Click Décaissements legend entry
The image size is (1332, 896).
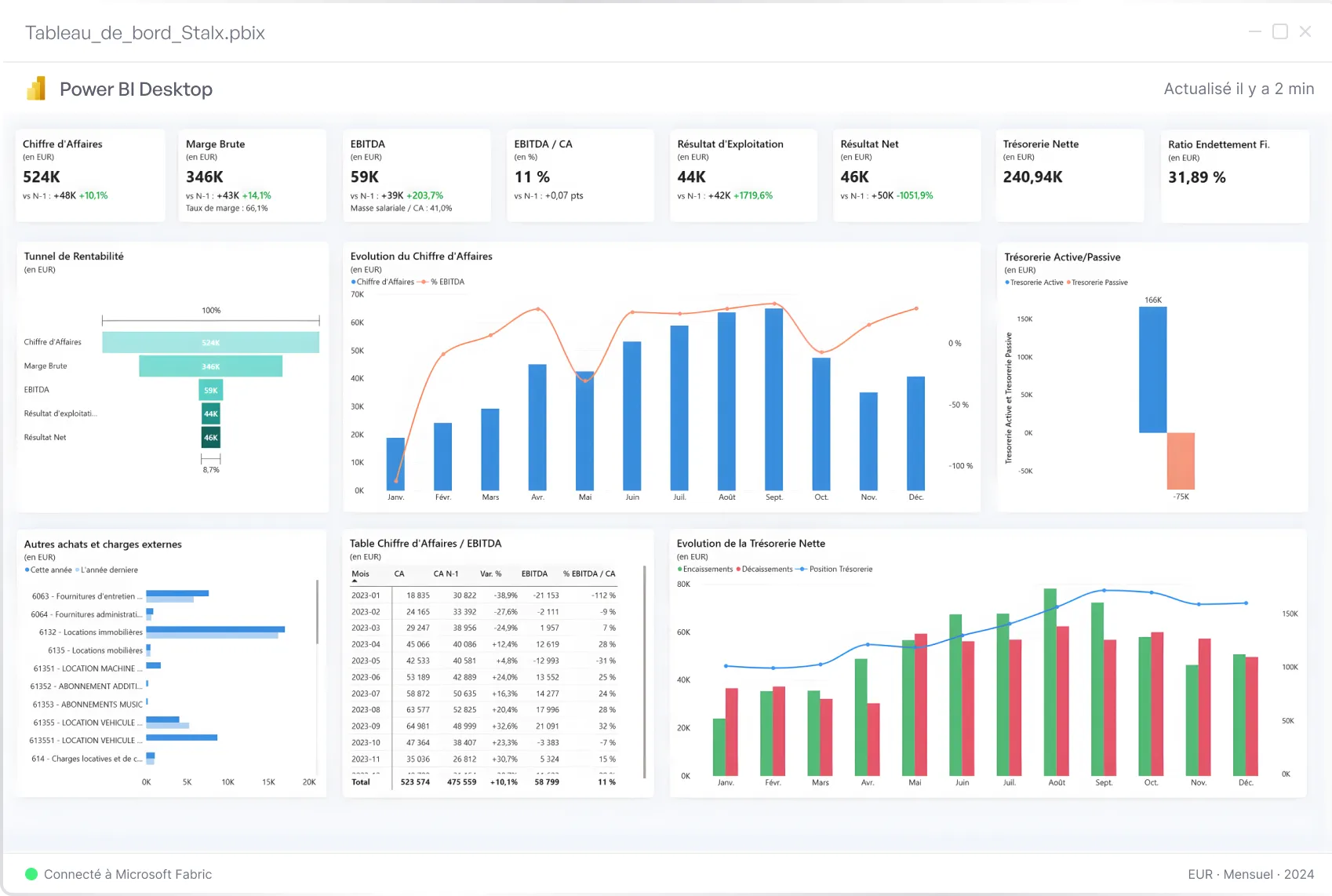(x=764, y=570)
